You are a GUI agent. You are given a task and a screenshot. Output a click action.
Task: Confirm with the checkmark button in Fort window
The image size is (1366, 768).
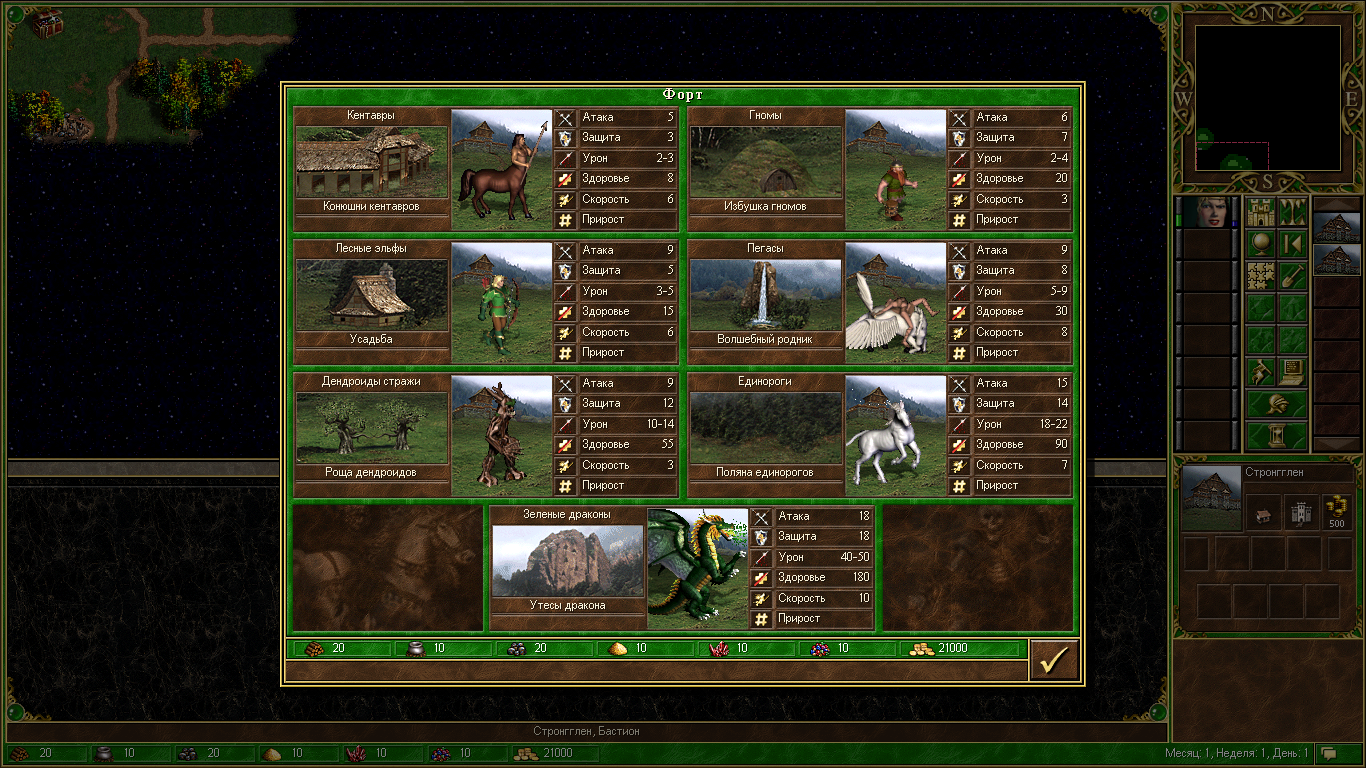(1054, 660)
